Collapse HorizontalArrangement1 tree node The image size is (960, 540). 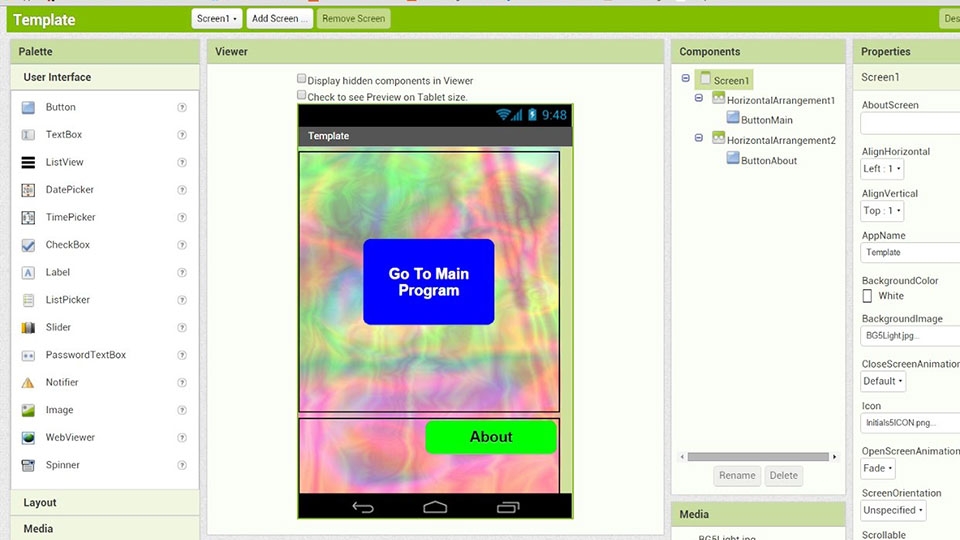(699, 98)
